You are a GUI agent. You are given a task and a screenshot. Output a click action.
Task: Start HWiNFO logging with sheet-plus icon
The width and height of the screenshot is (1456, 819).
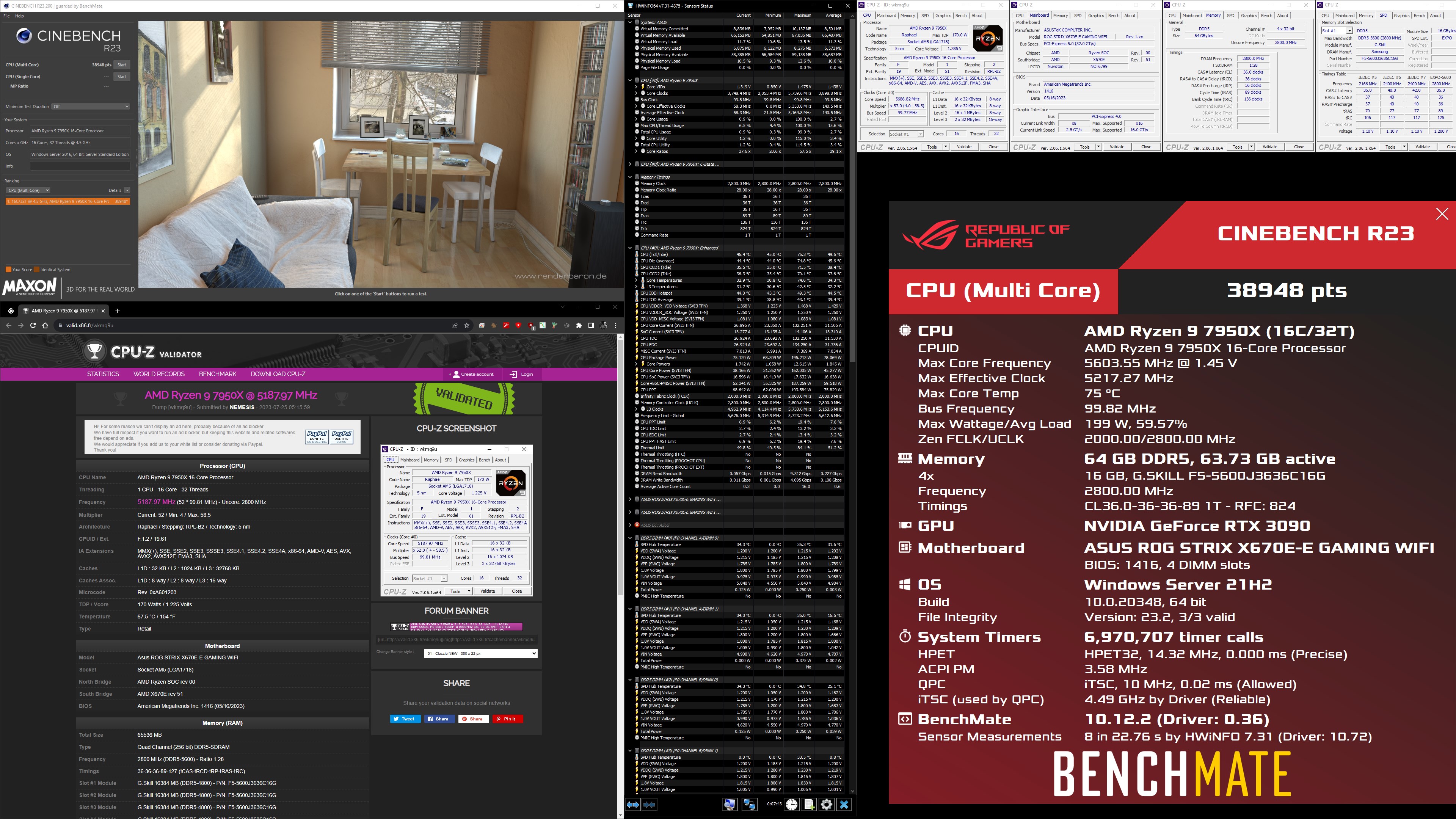pyautogui.click(x=810, y=804)
